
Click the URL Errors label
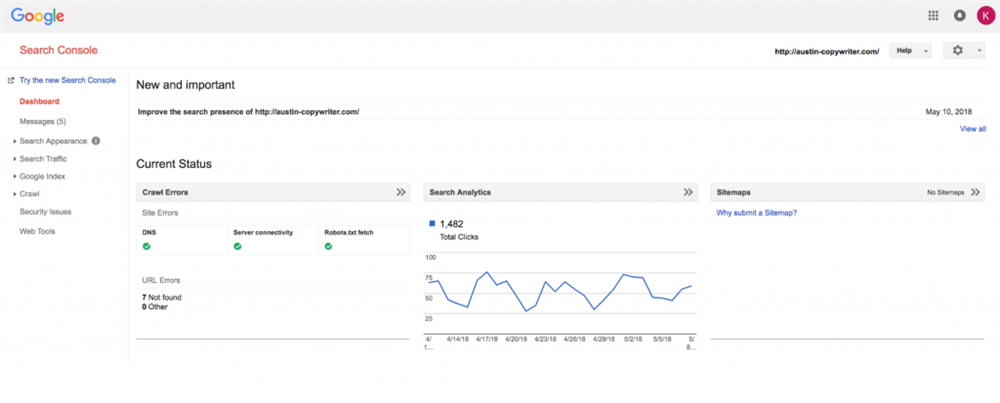(161, 280)
